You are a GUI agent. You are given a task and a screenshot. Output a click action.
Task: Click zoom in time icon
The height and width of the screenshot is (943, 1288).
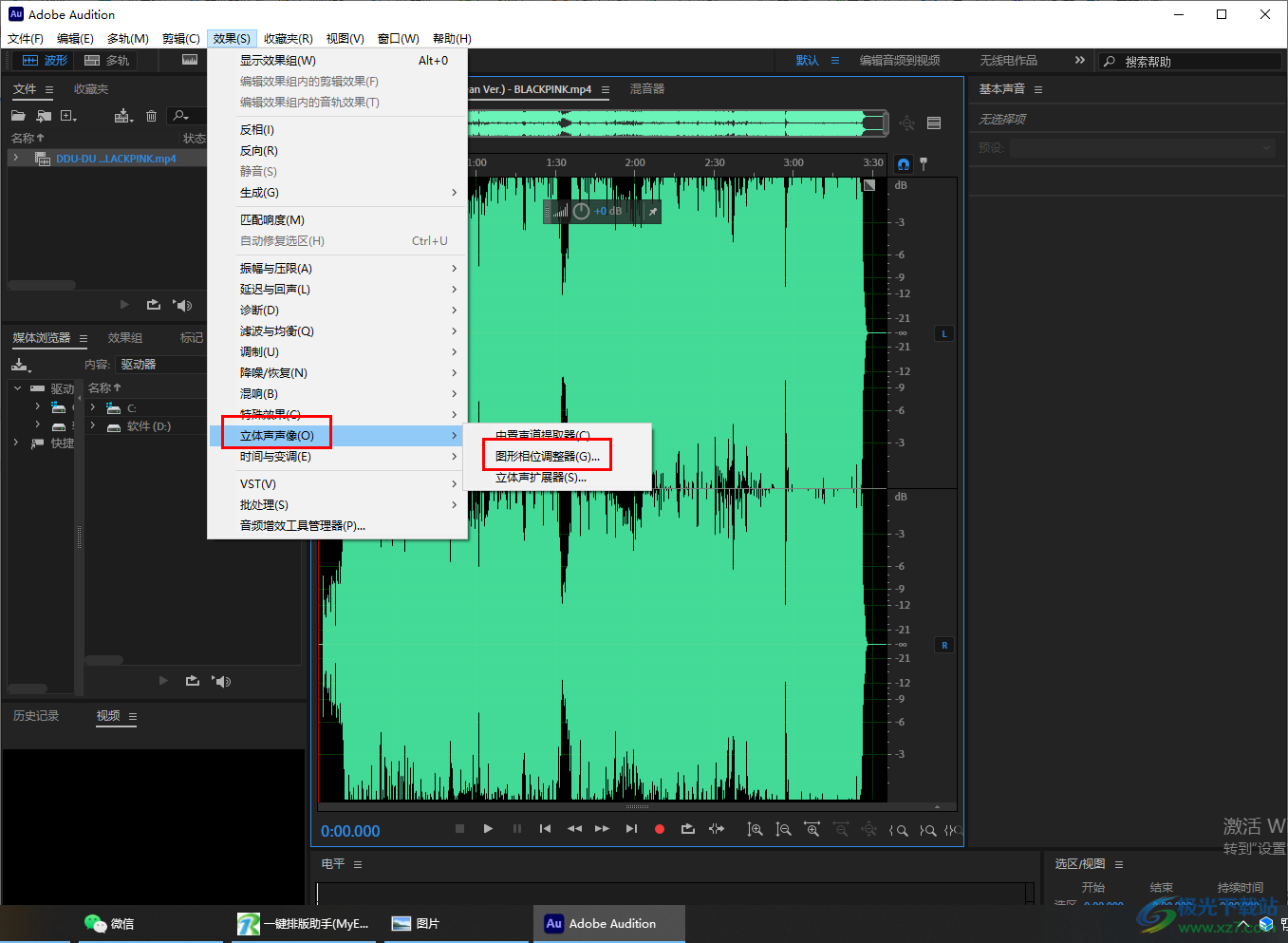(x=812, y=829)
